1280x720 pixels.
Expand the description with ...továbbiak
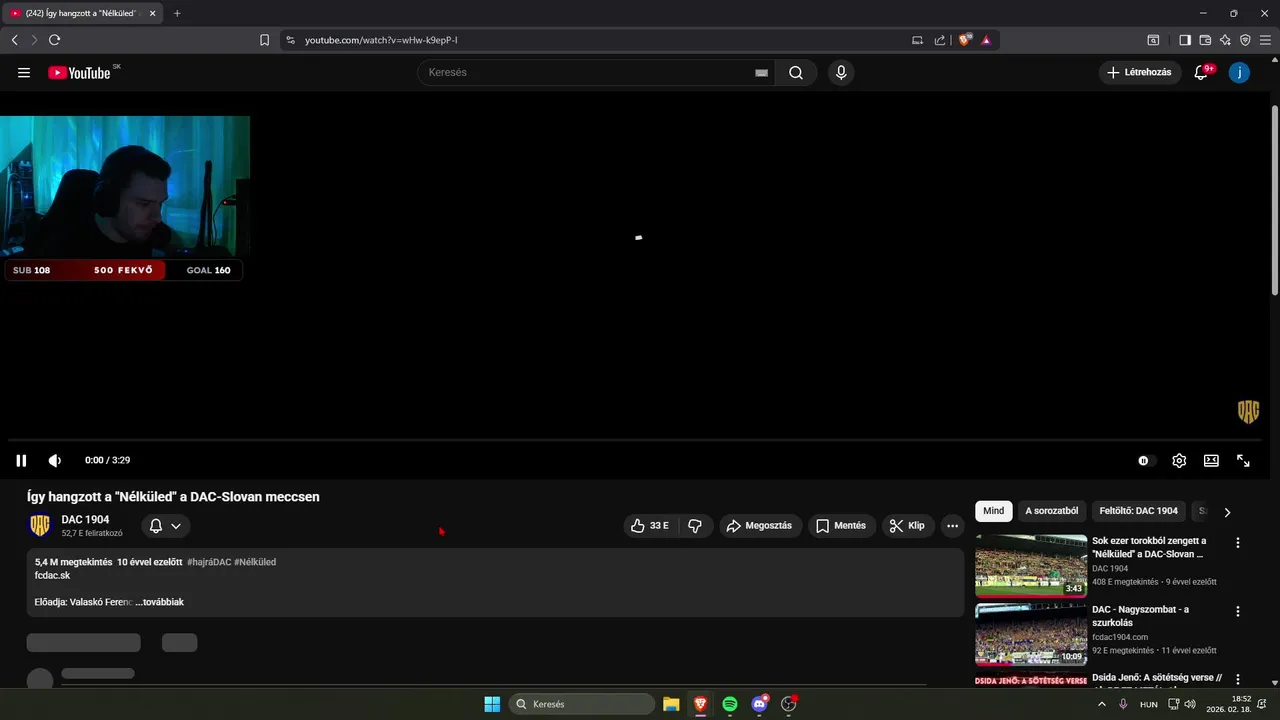coord(159,602)
